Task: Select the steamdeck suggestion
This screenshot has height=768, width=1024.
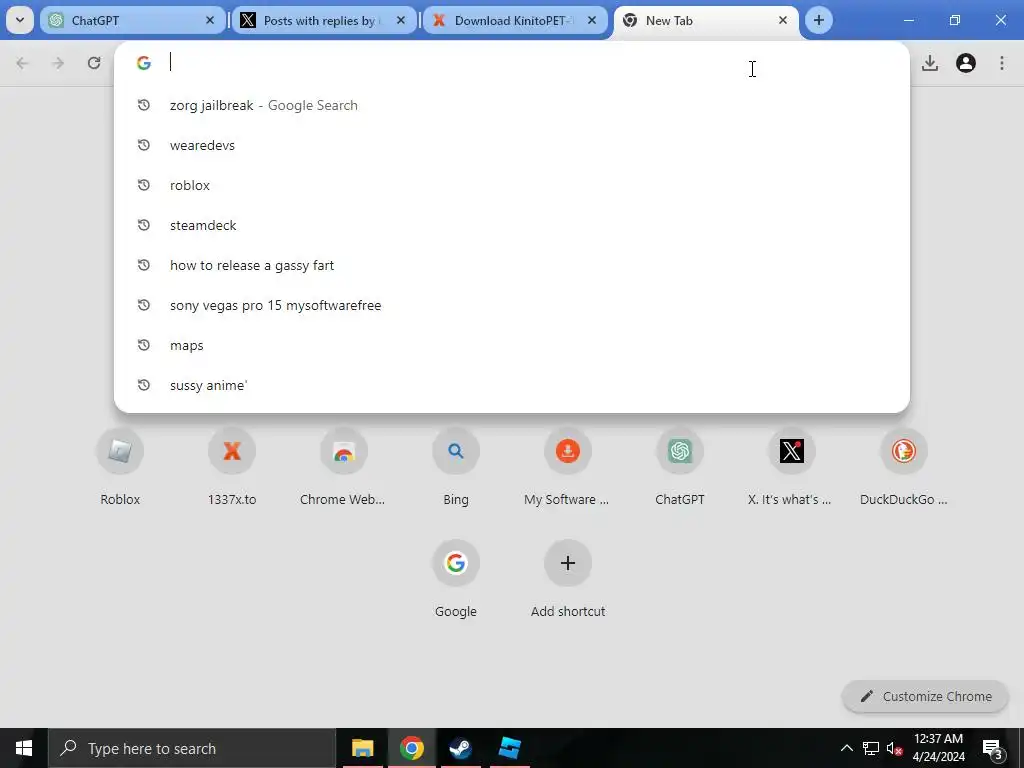Action: [511, 225]
